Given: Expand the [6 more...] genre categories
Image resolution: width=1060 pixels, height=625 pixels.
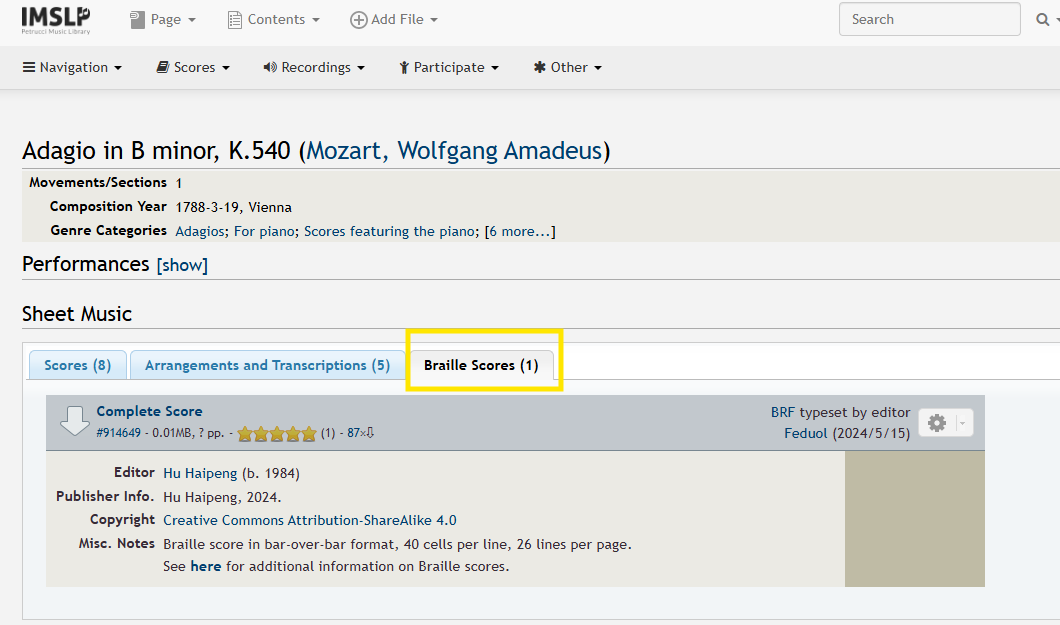Looking at the screenshot, I should [x=520, y=231].
